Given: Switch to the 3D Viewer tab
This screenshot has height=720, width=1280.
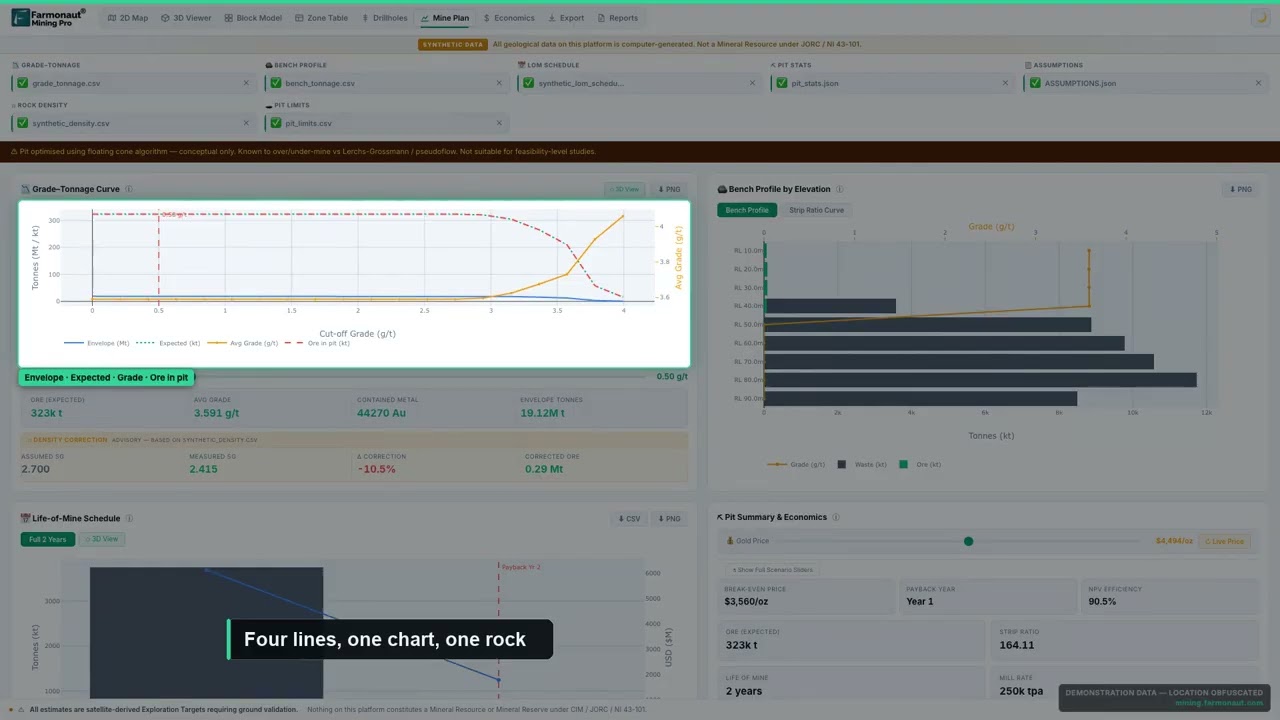Looking at the screenshot, I should [186, 18].
